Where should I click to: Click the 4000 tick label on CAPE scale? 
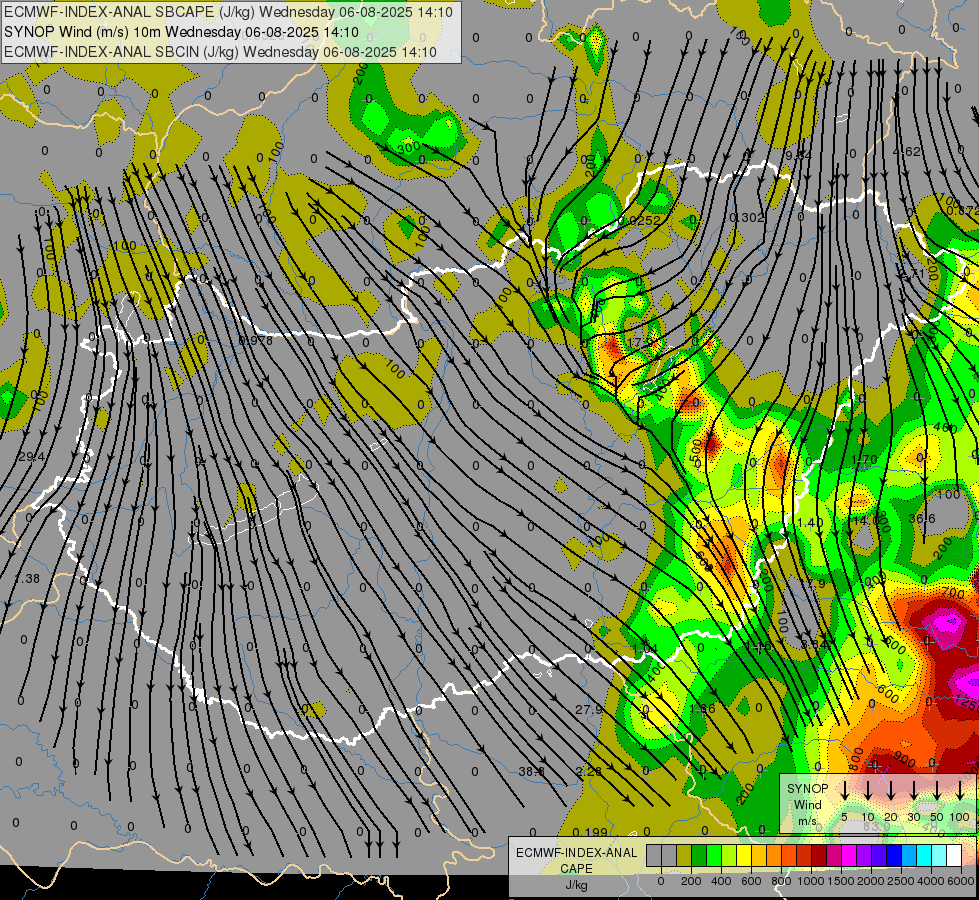930,881
